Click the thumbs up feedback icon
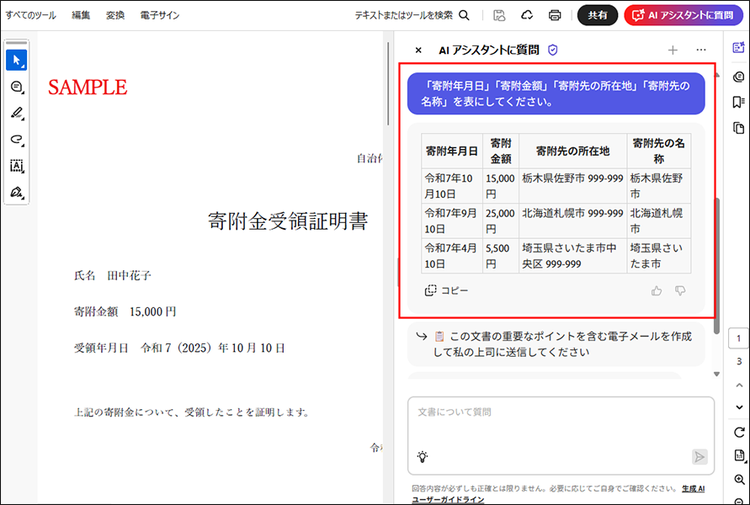 (x=657, y=291)
